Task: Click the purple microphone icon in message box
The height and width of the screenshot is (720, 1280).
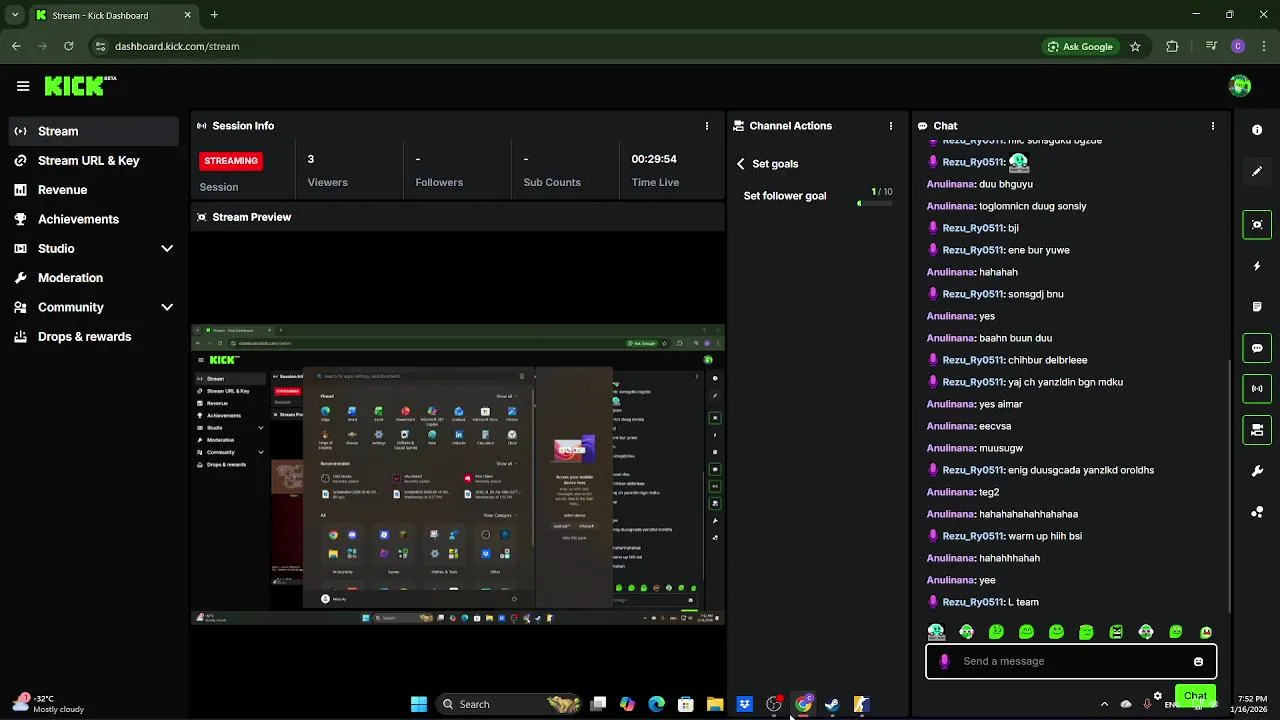Action: click(x=944, y=661)
